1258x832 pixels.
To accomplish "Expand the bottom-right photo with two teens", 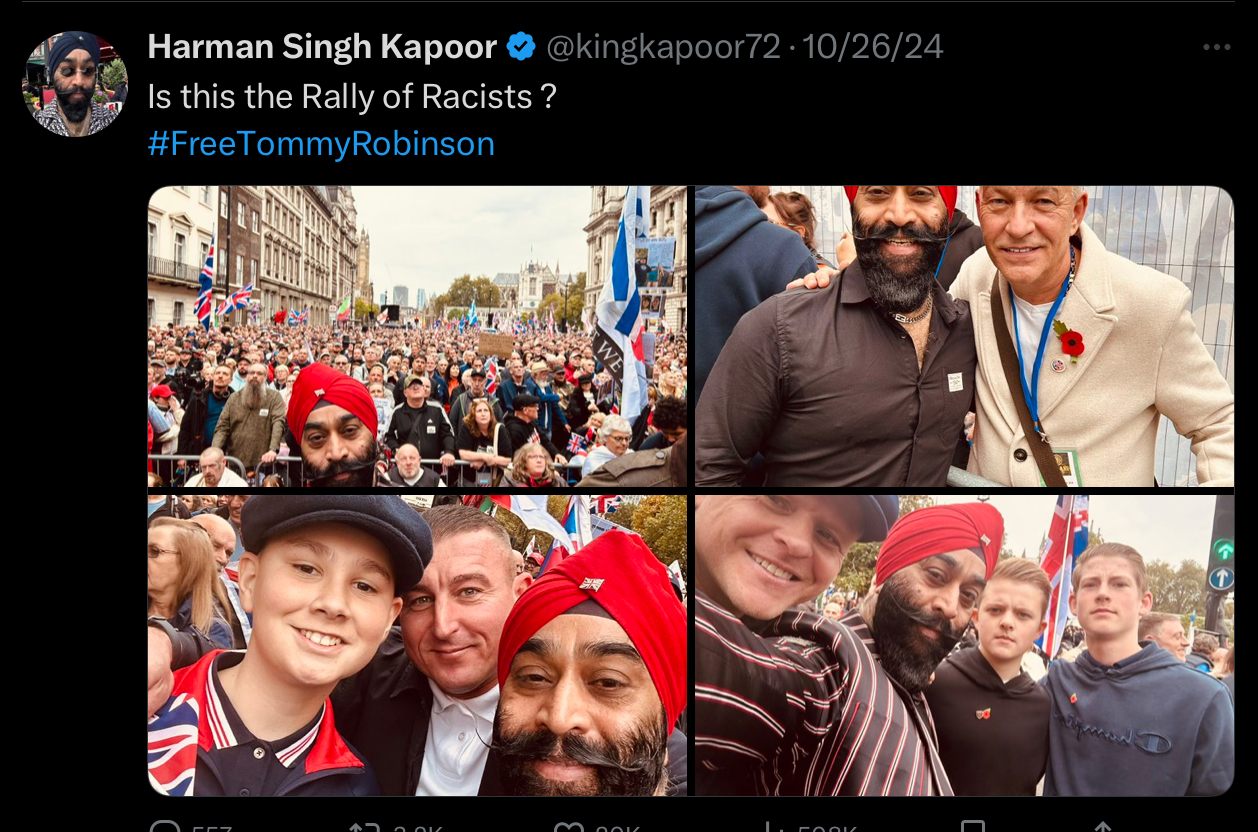I will tap(964, 645).
